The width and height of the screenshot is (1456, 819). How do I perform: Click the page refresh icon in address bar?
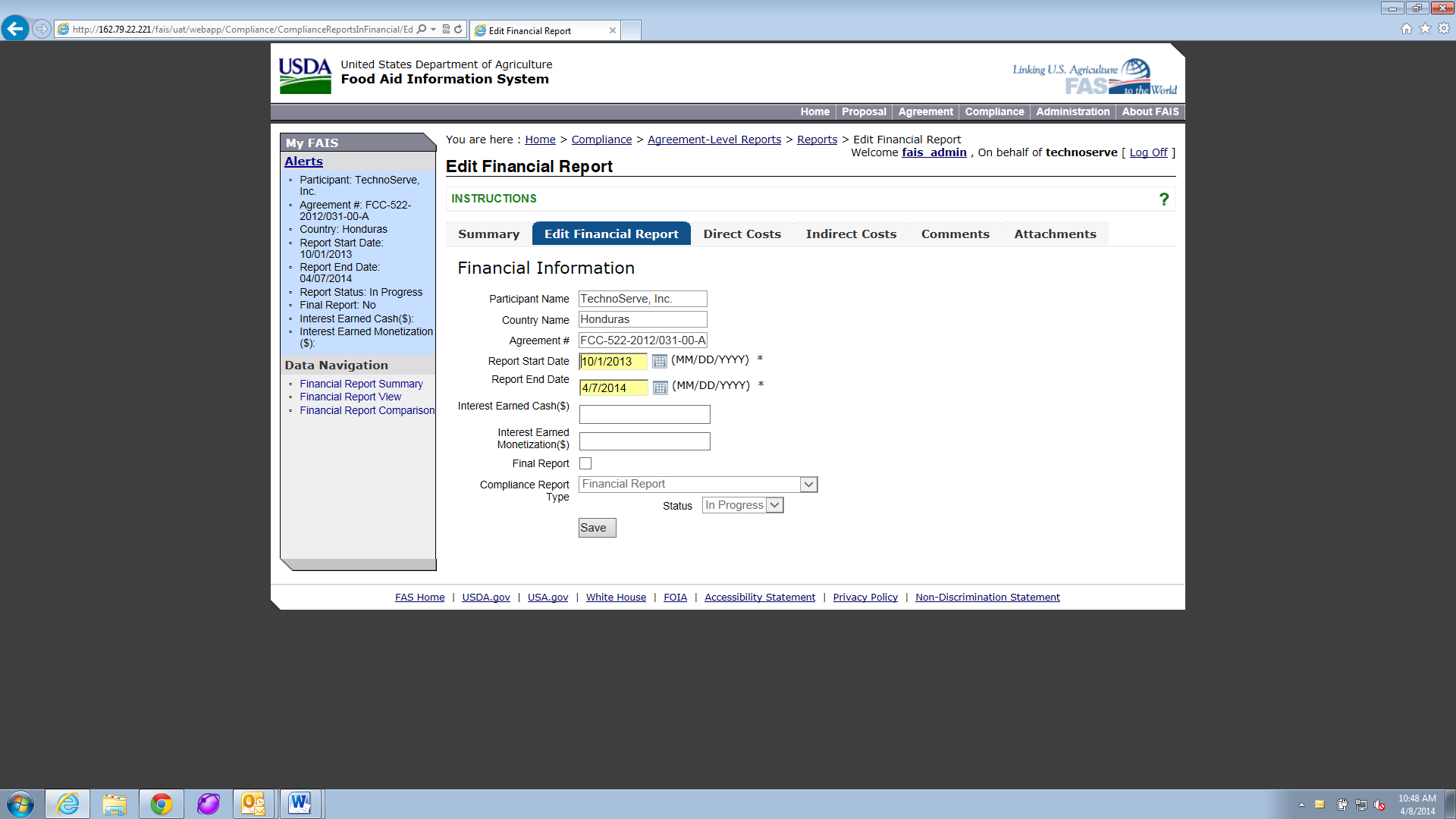point(458,30)
